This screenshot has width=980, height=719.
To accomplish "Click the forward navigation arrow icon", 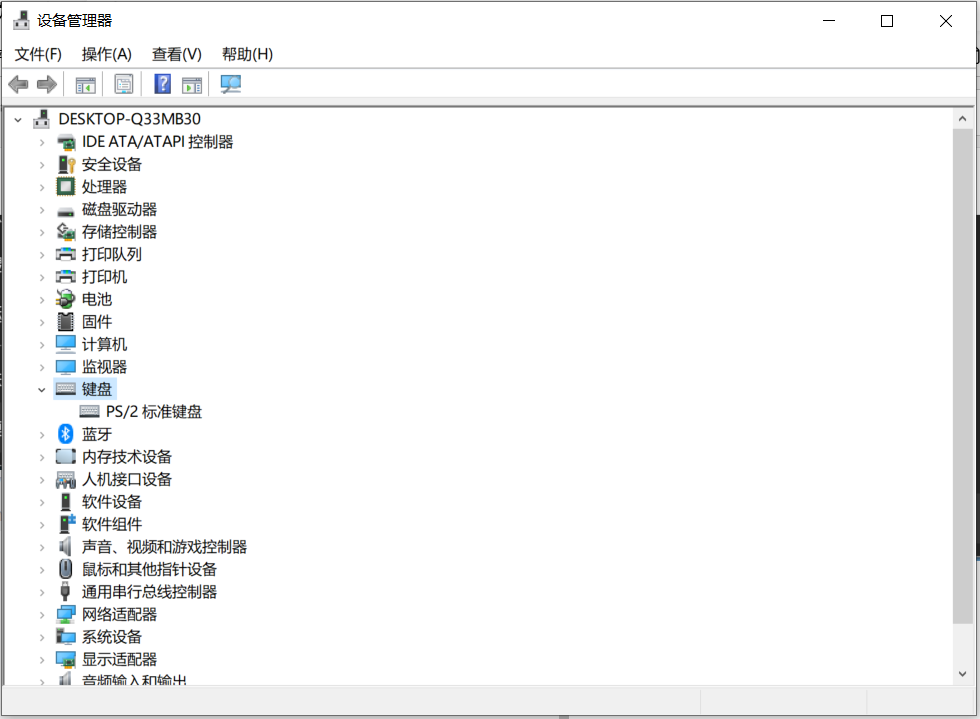I will tap(46, 83).
